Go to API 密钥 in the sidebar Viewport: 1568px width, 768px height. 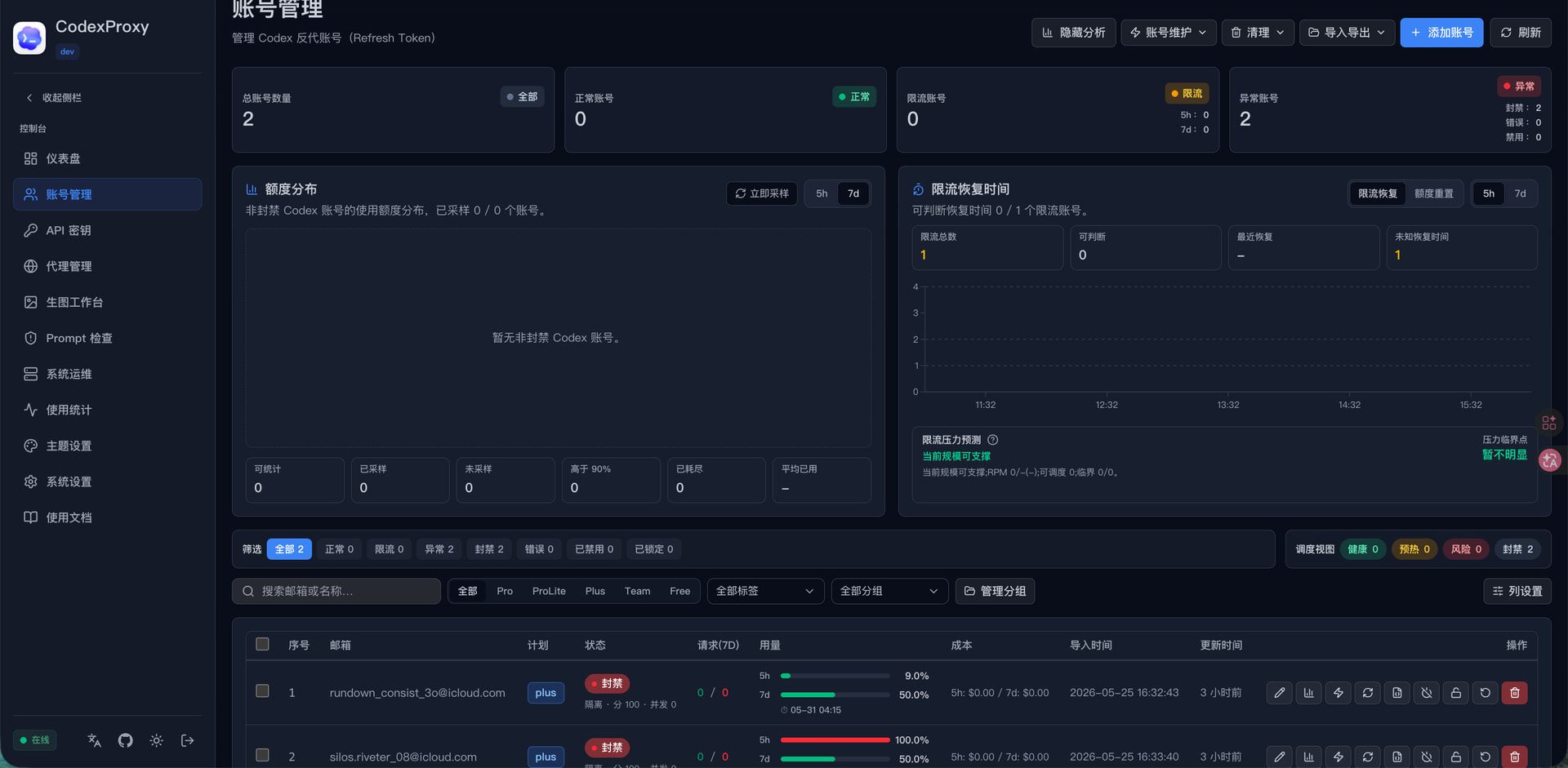[107, 230]
